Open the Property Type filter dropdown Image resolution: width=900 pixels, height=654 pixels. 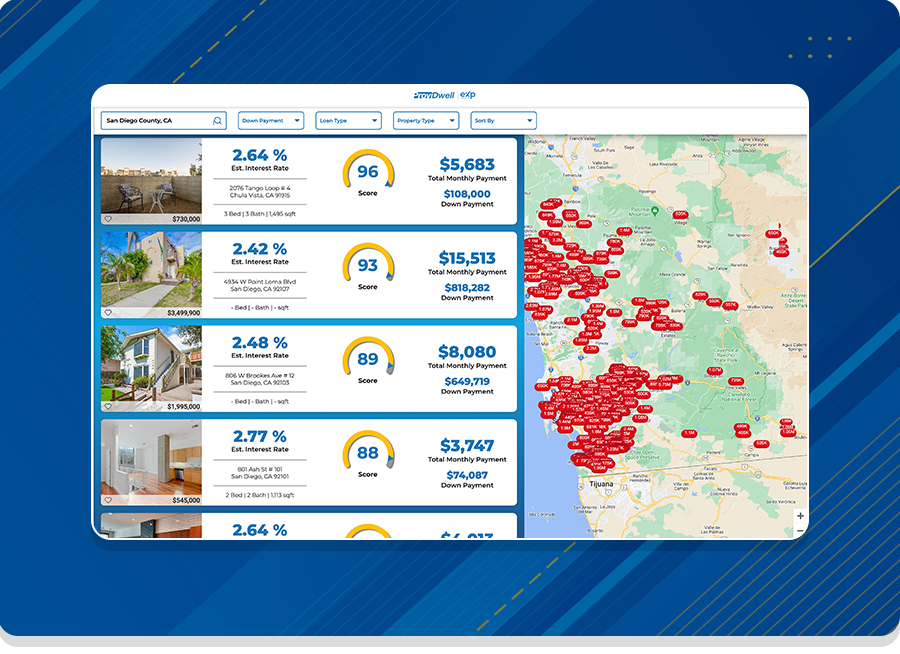click(426, 121)
